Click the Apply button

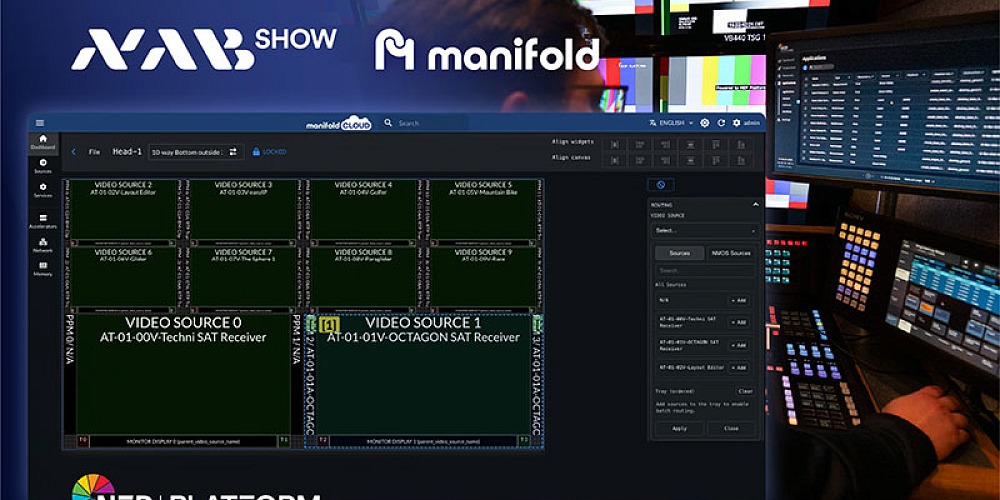(679, 429)
